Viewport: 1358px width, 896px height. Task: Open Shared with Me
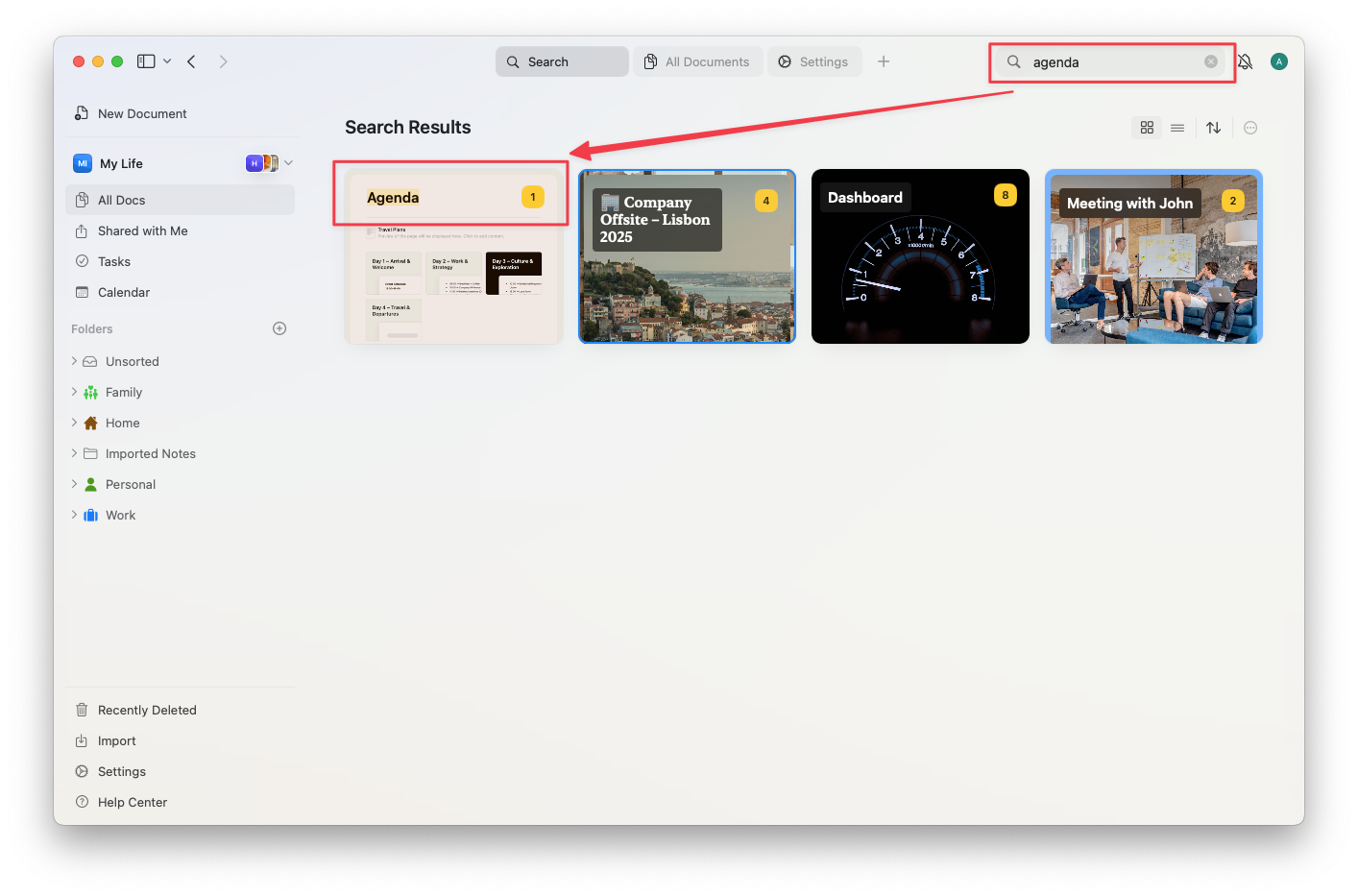pos(181,230)
